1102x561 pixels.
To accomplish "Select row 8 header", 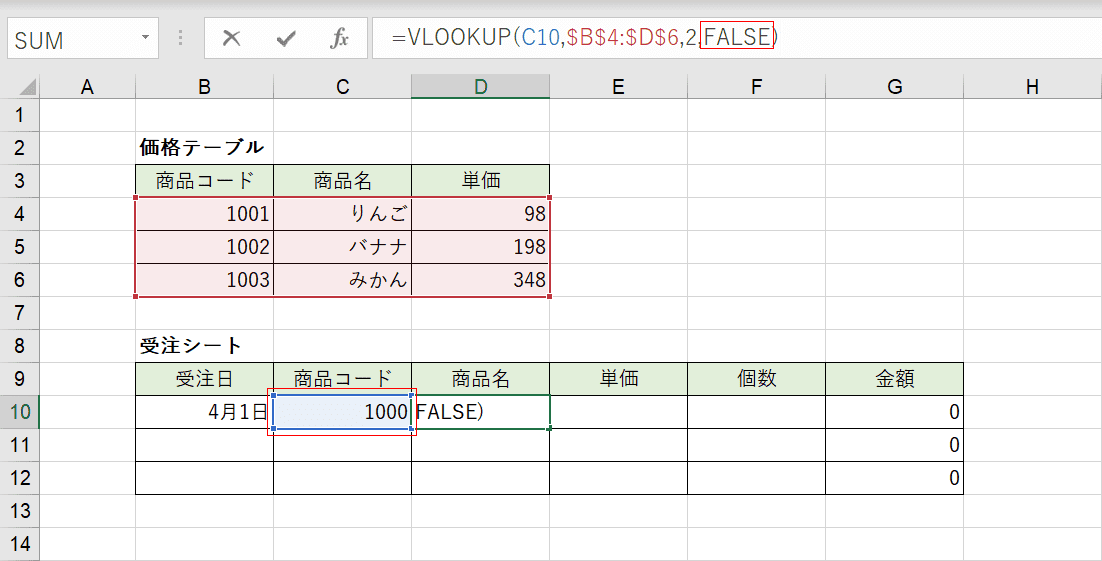I will click(x=20, y=346).
